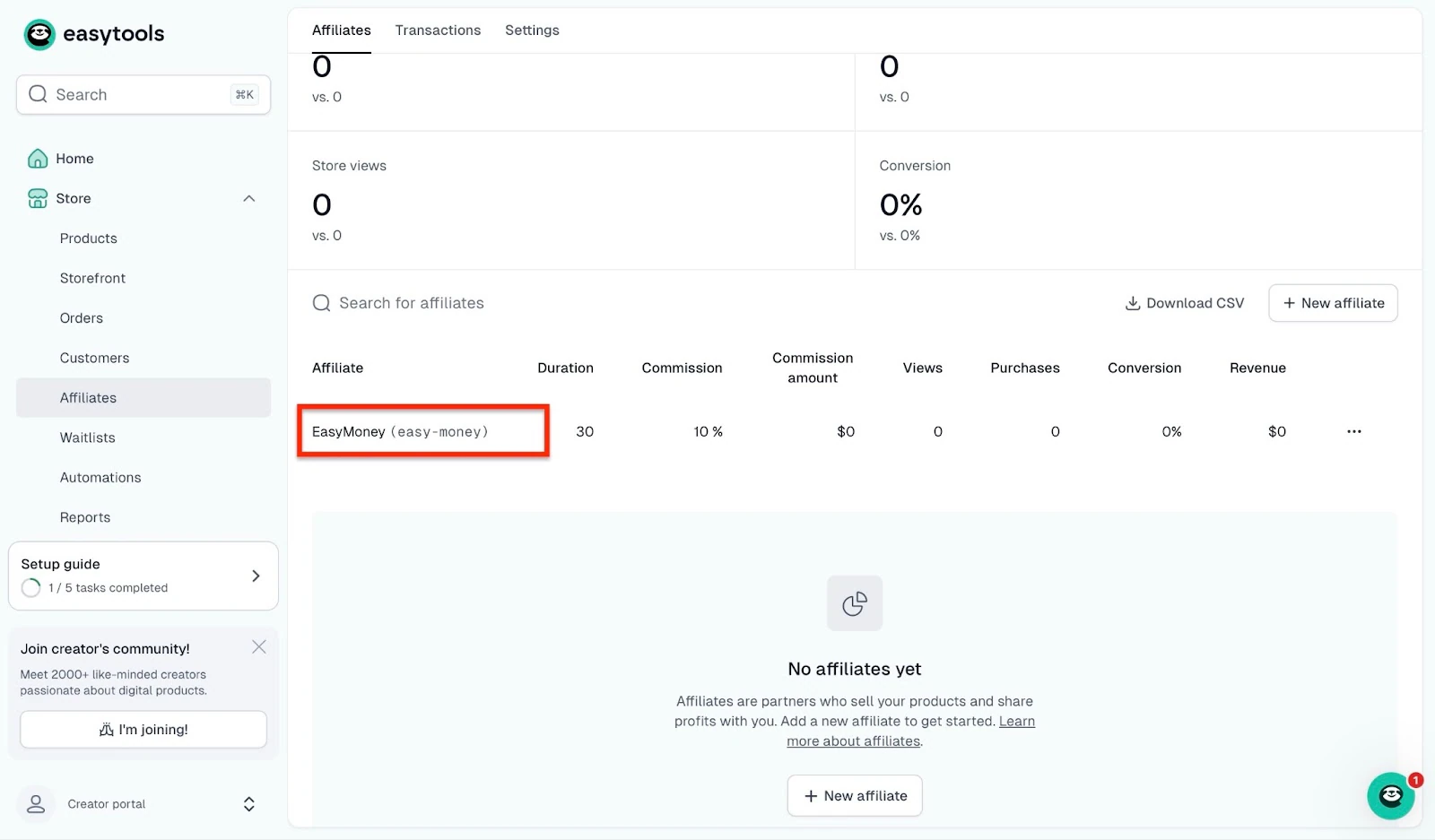Expand the Setup guide arrow

[x=256, y=576]
